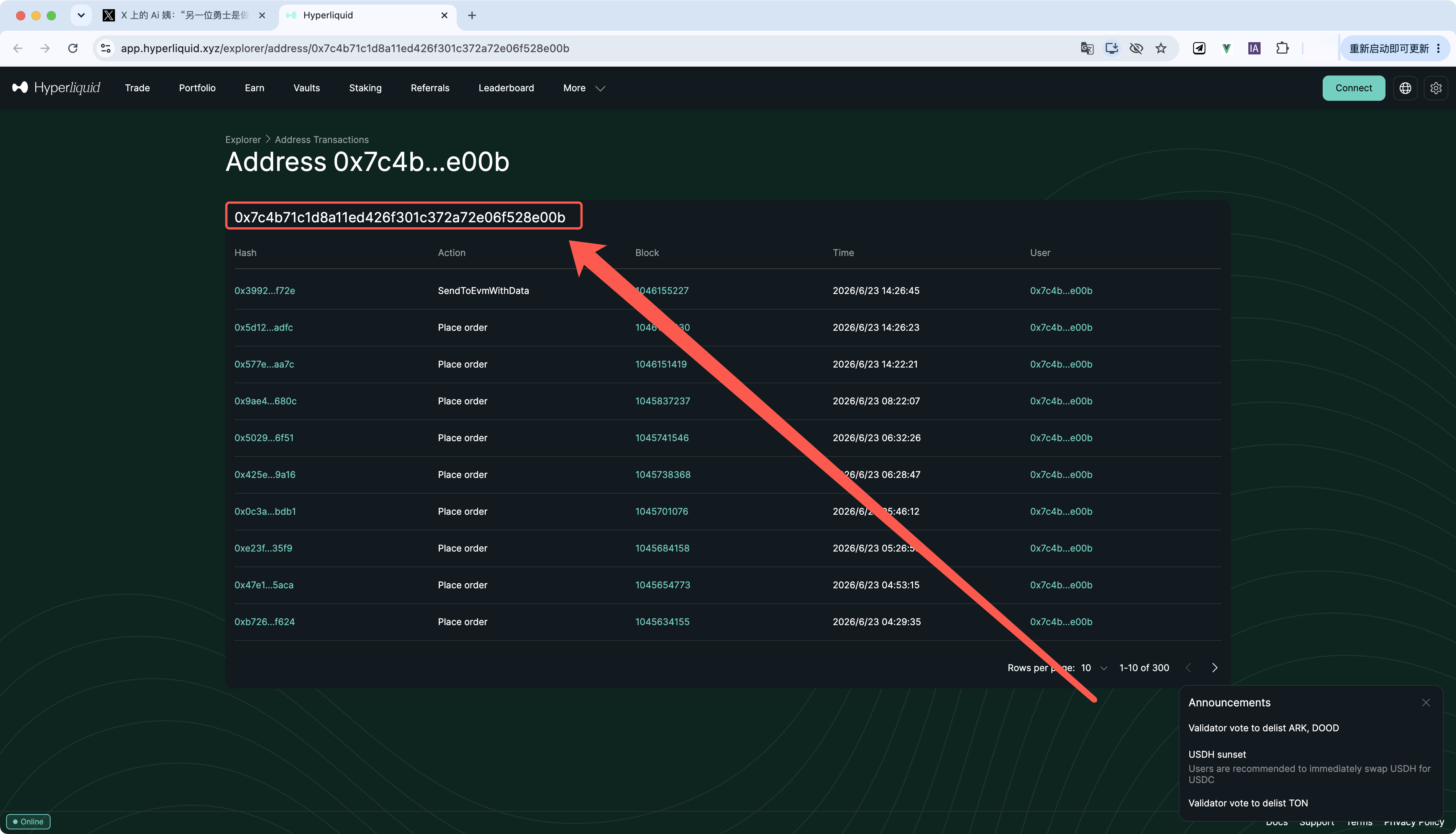Expand the More menu

[x=584, y=88]
